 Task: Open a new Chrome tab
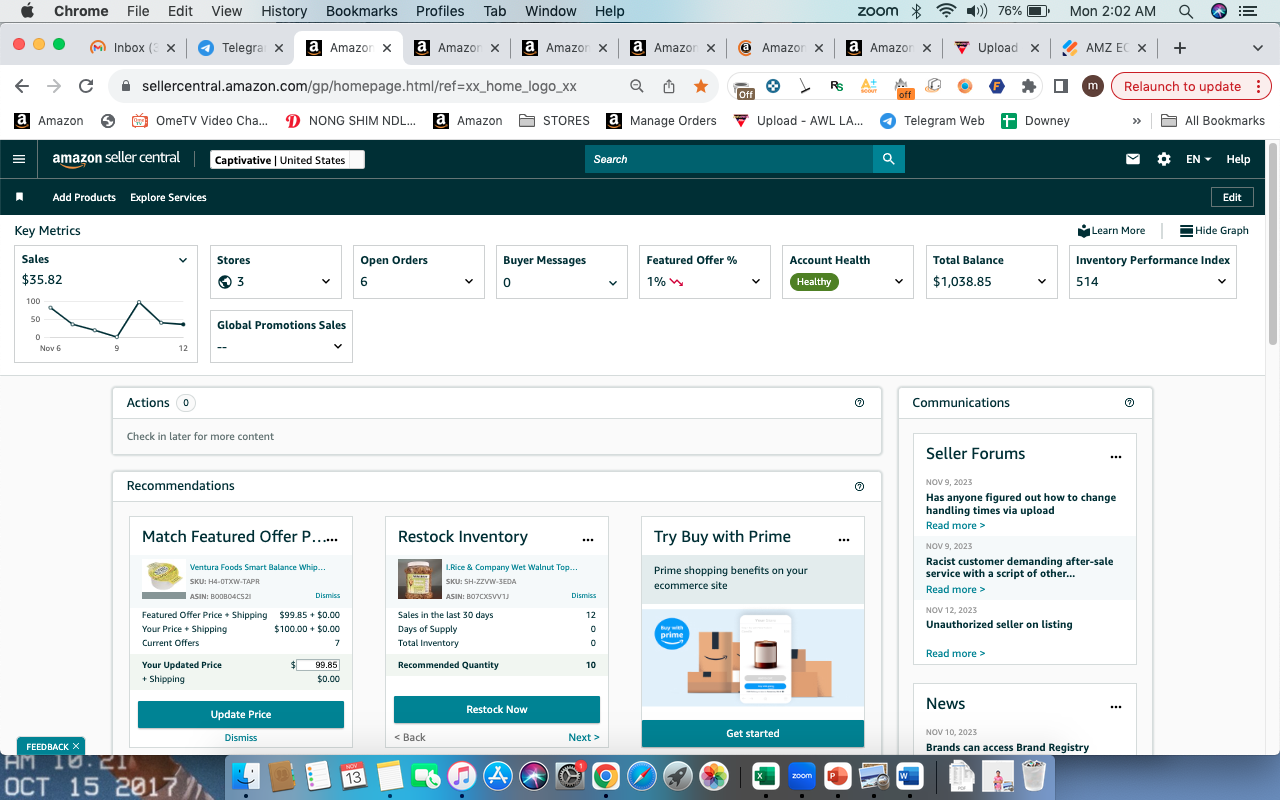click(x=1180, y=48)
